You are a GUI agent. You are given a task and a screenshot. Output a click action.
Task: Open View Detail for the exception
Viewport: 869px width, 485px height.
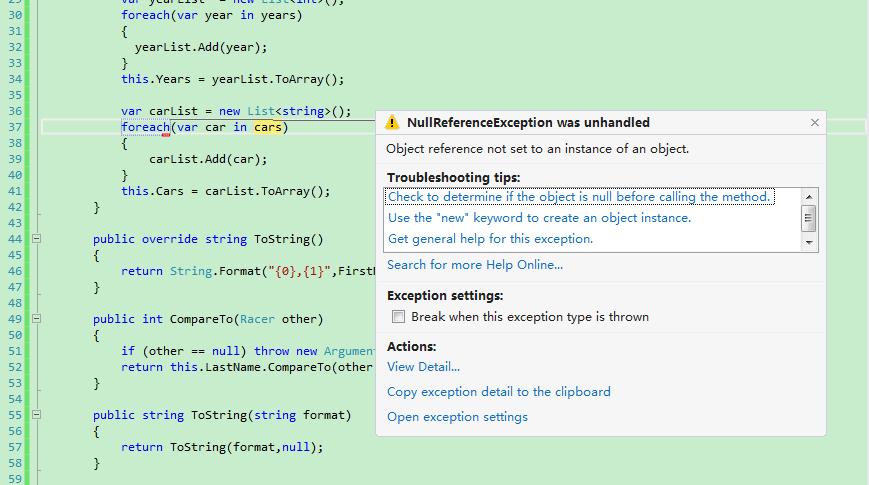point(423,367)
